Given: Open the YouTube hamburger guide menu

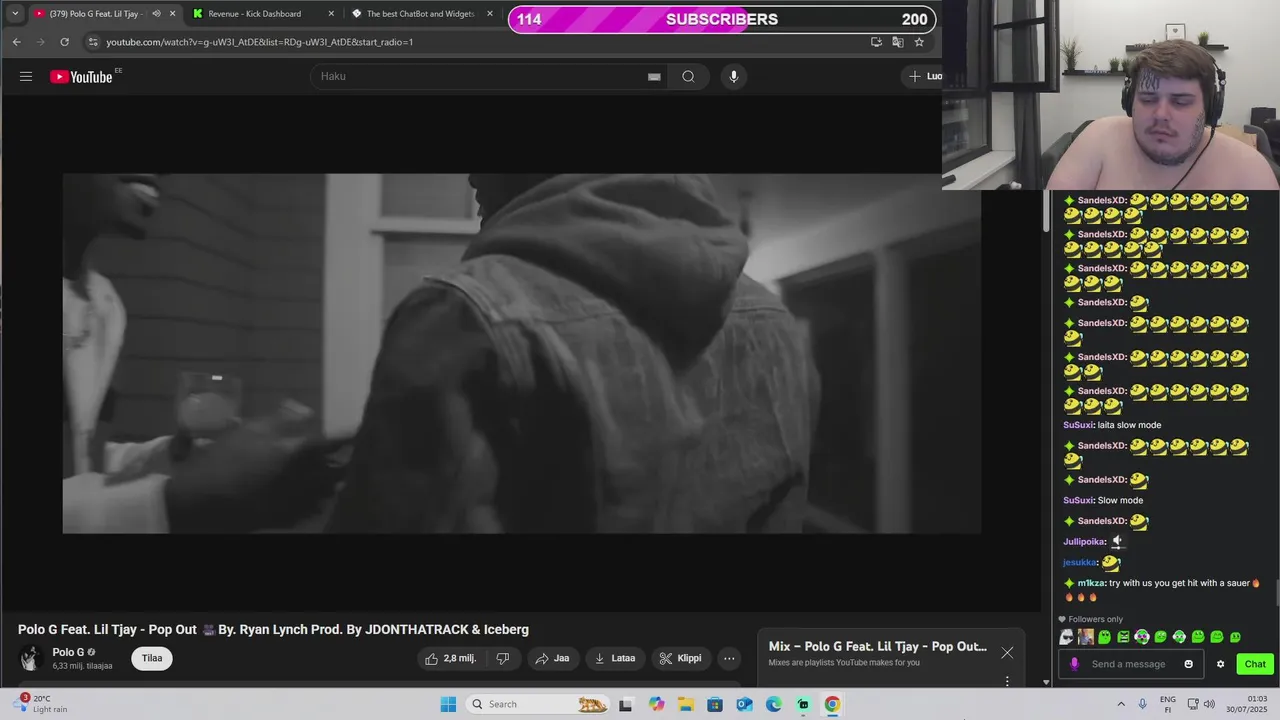Looking at the screenshot, I should coord(26,76).
